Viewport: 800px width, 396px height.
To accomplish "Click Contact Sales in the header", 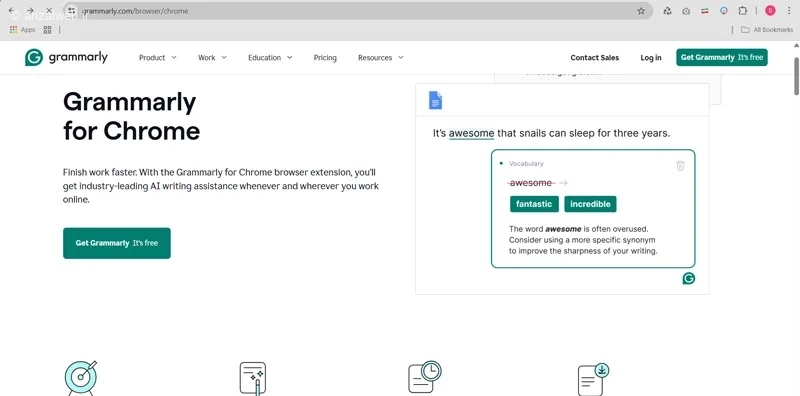I will (594, 58).
